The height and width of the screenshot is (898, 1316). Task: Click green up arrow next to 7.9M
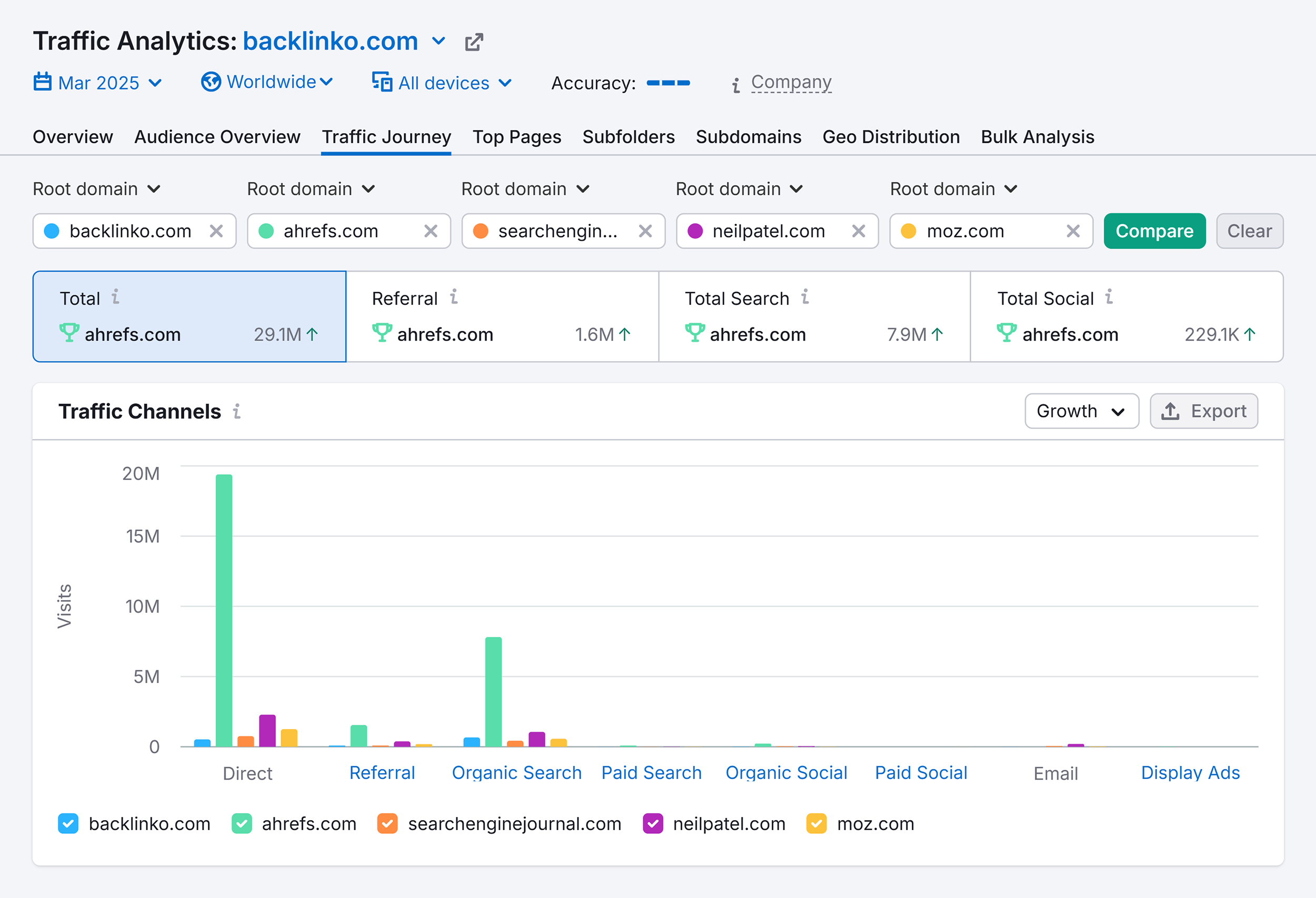(937, 335)
